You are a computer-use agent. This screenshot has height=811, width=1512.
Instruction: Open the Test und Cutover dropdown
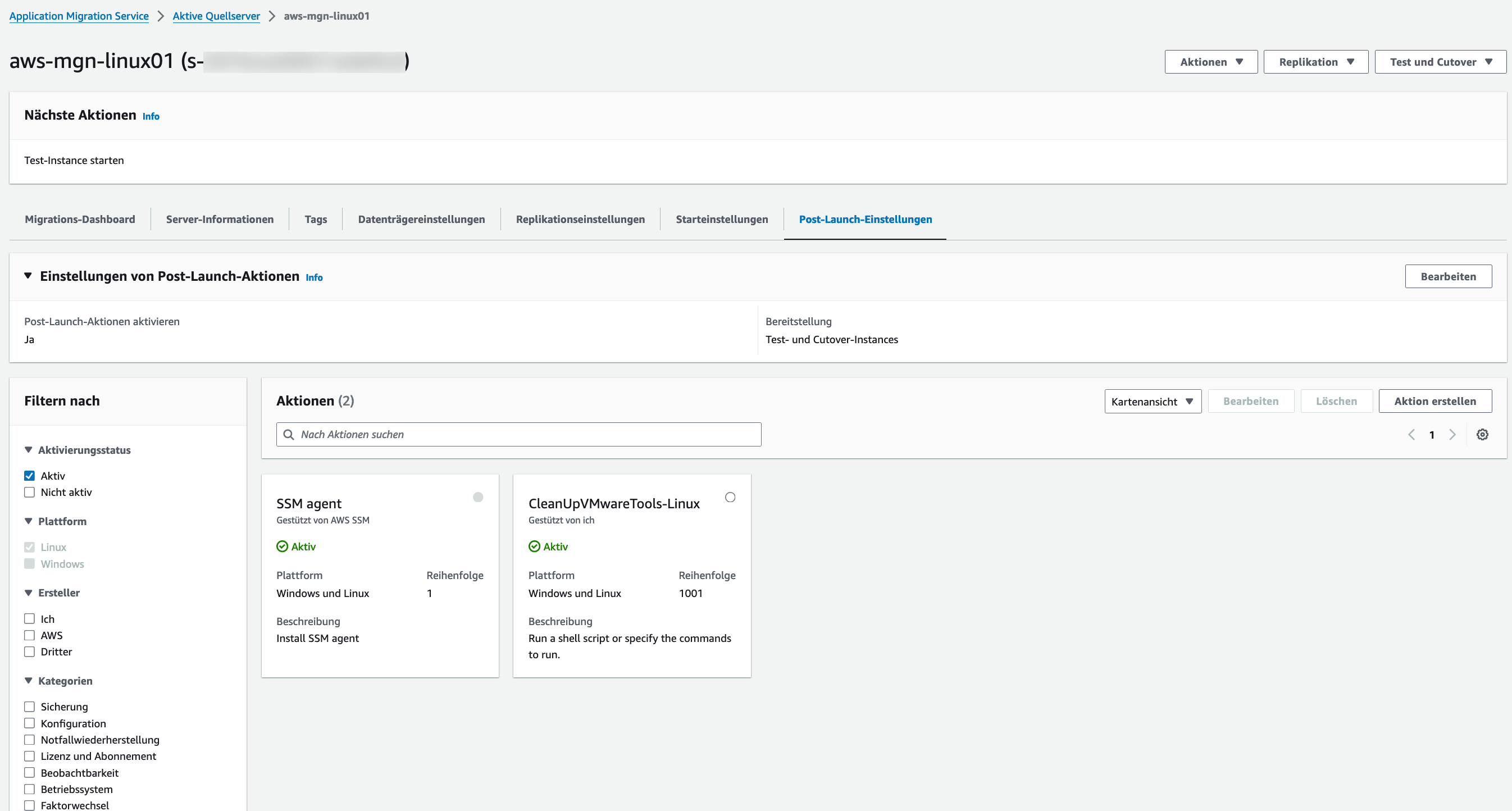tap(1440, 62)
